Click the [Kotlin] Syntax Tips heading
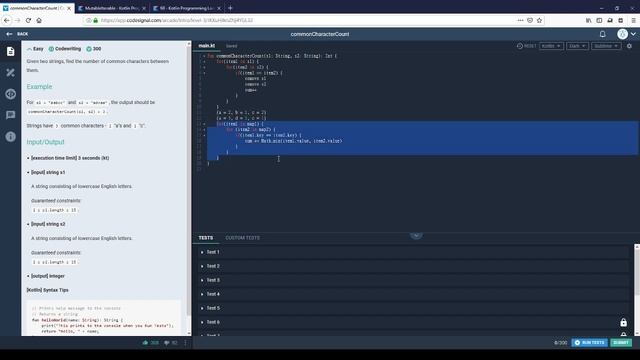640x360 pixels. tap(47, 290)
